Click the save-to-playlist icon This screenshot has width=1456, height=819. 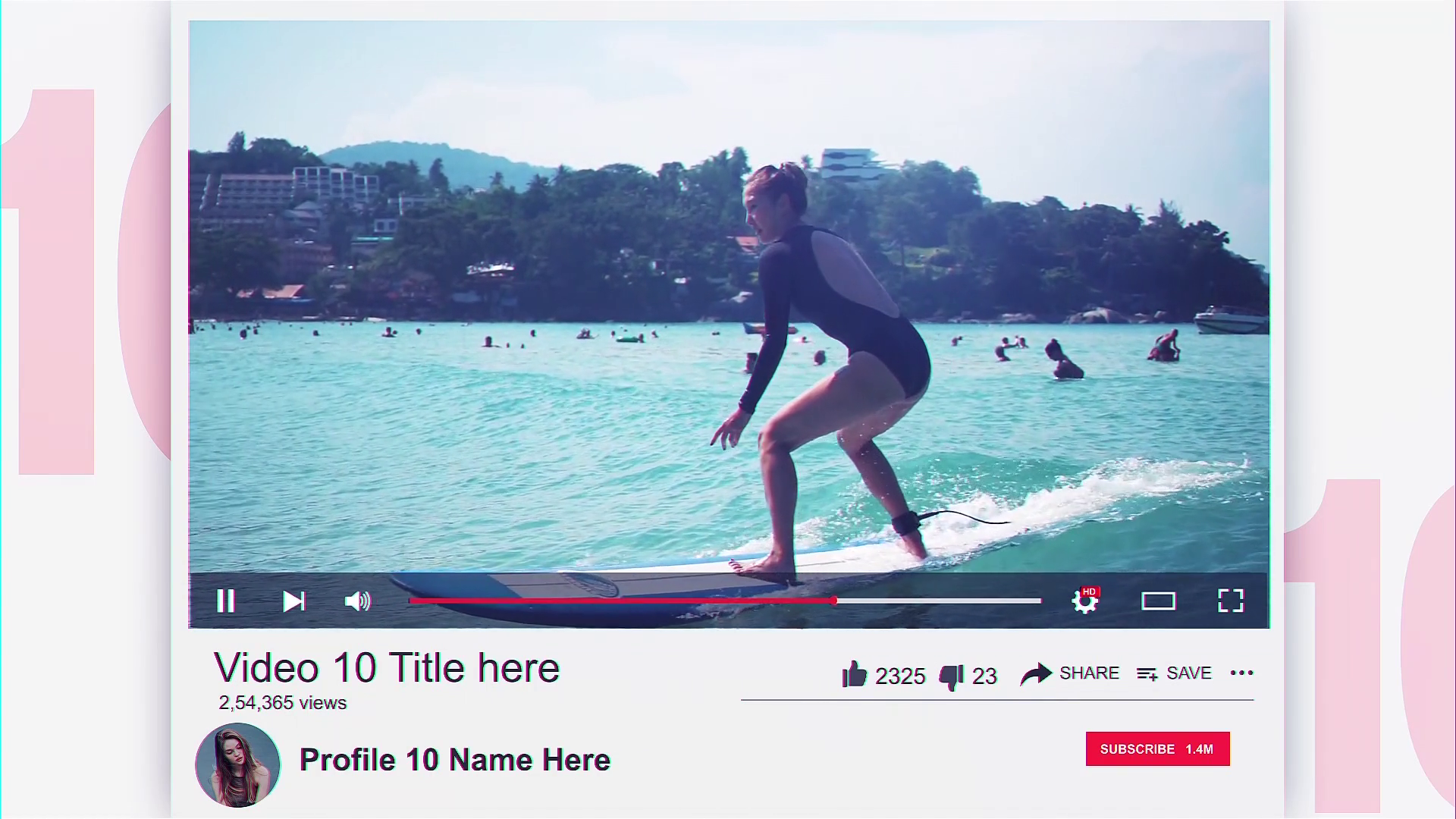point(1147,673)
